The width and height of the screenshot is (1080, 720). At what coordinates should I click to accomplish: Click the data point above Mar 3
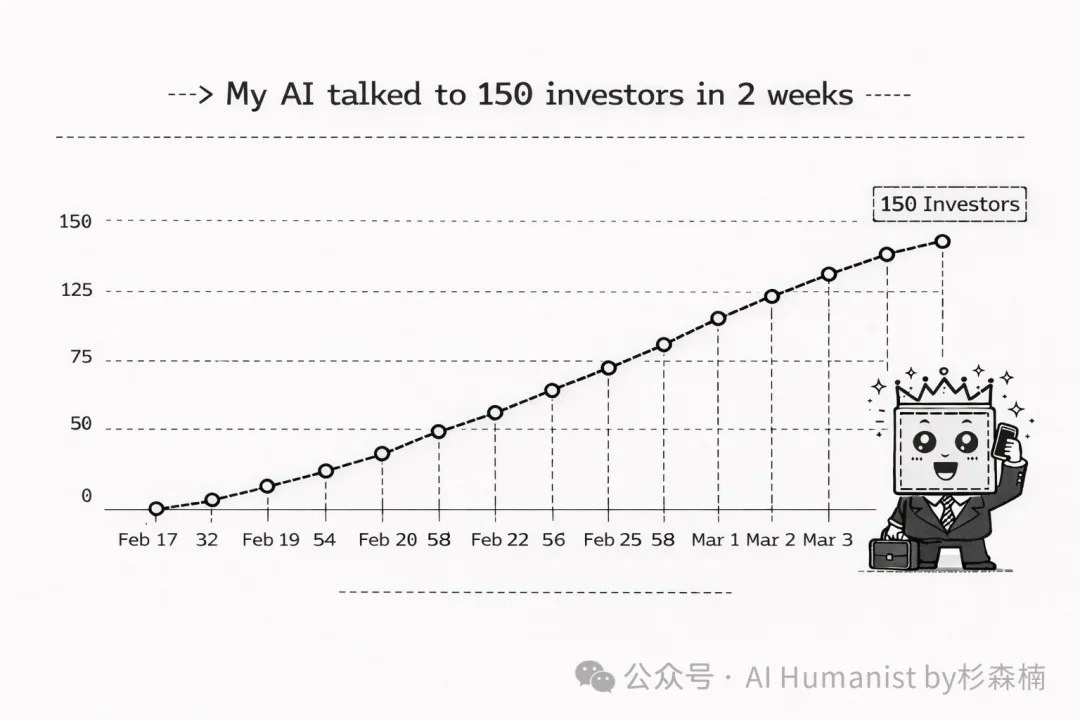[829, 274]
